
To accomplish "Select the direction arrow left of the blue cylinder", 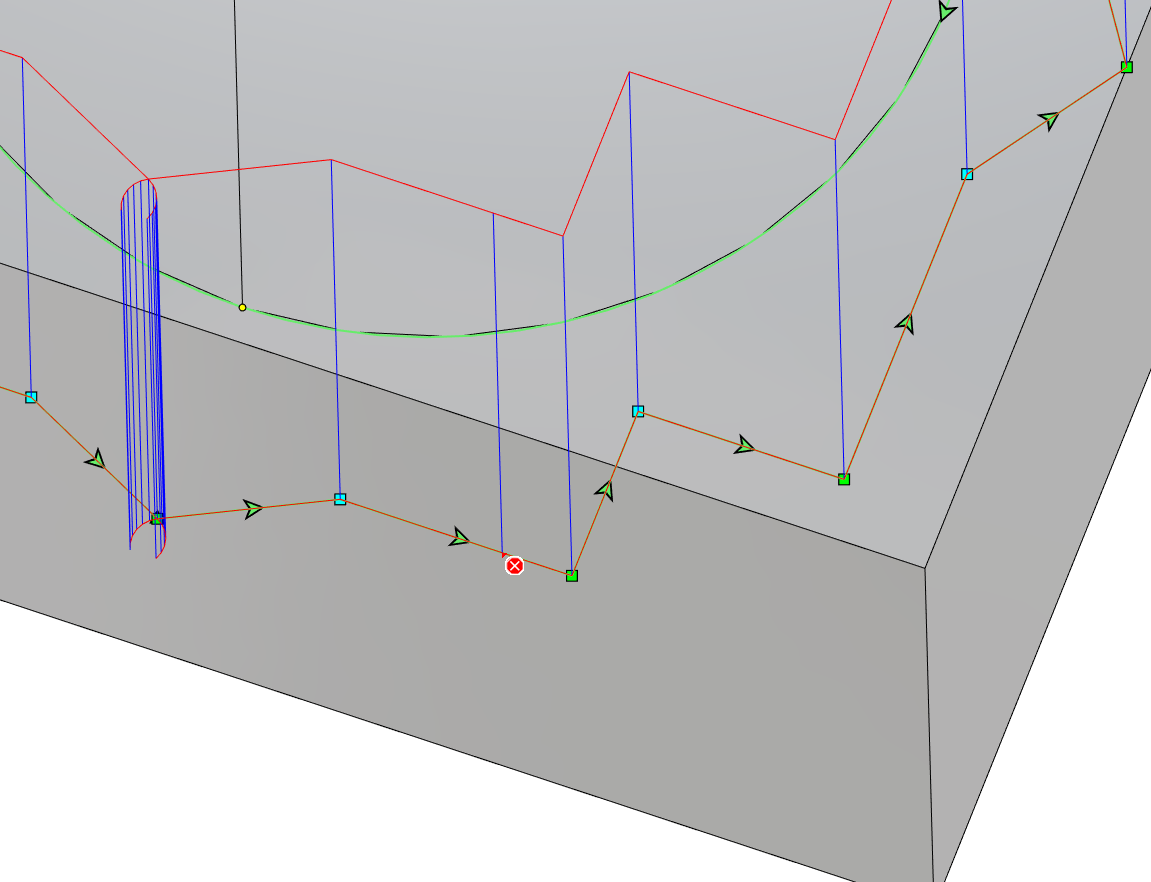I will [96, 460].
